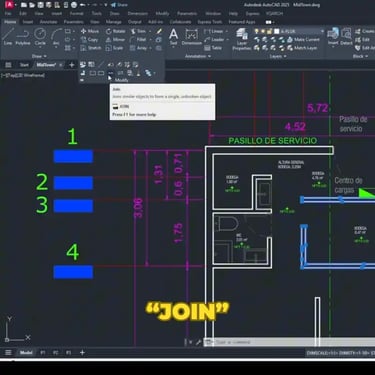Viewport: 375px width, 375px height.
Task: Activate the Array command
Action: (x=138, y=48)
